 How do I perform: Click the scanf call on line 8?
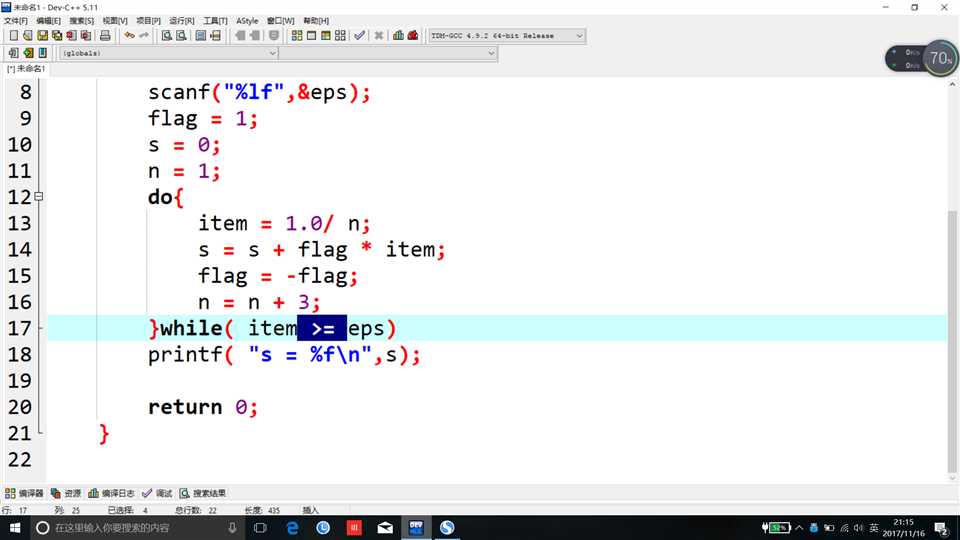[x=179, y=92]
